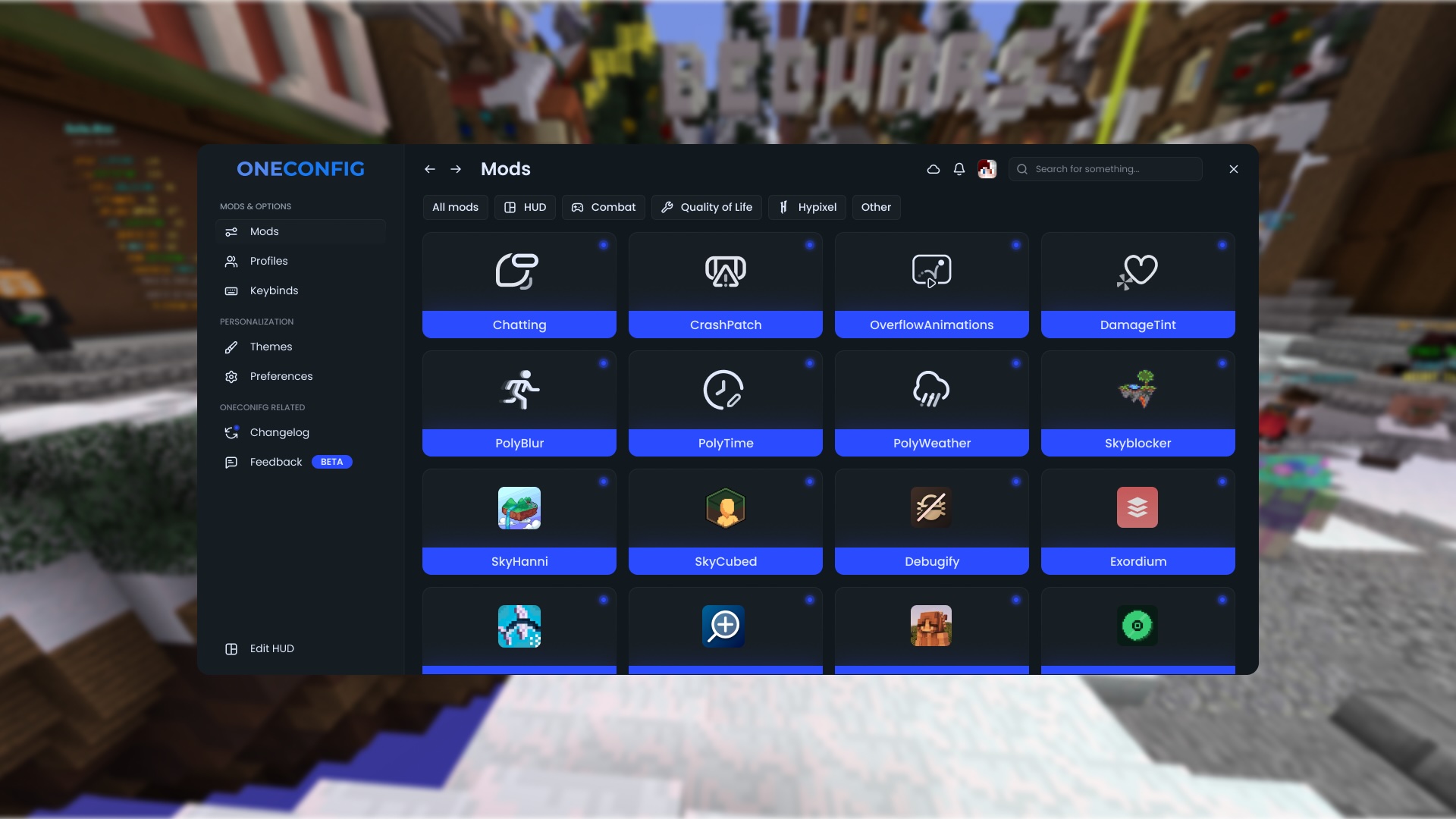Screen dimensions: 1456x819
Task: Open Keybinds in the sidebar
Action: pyautogui.click(x=300, y=290)
